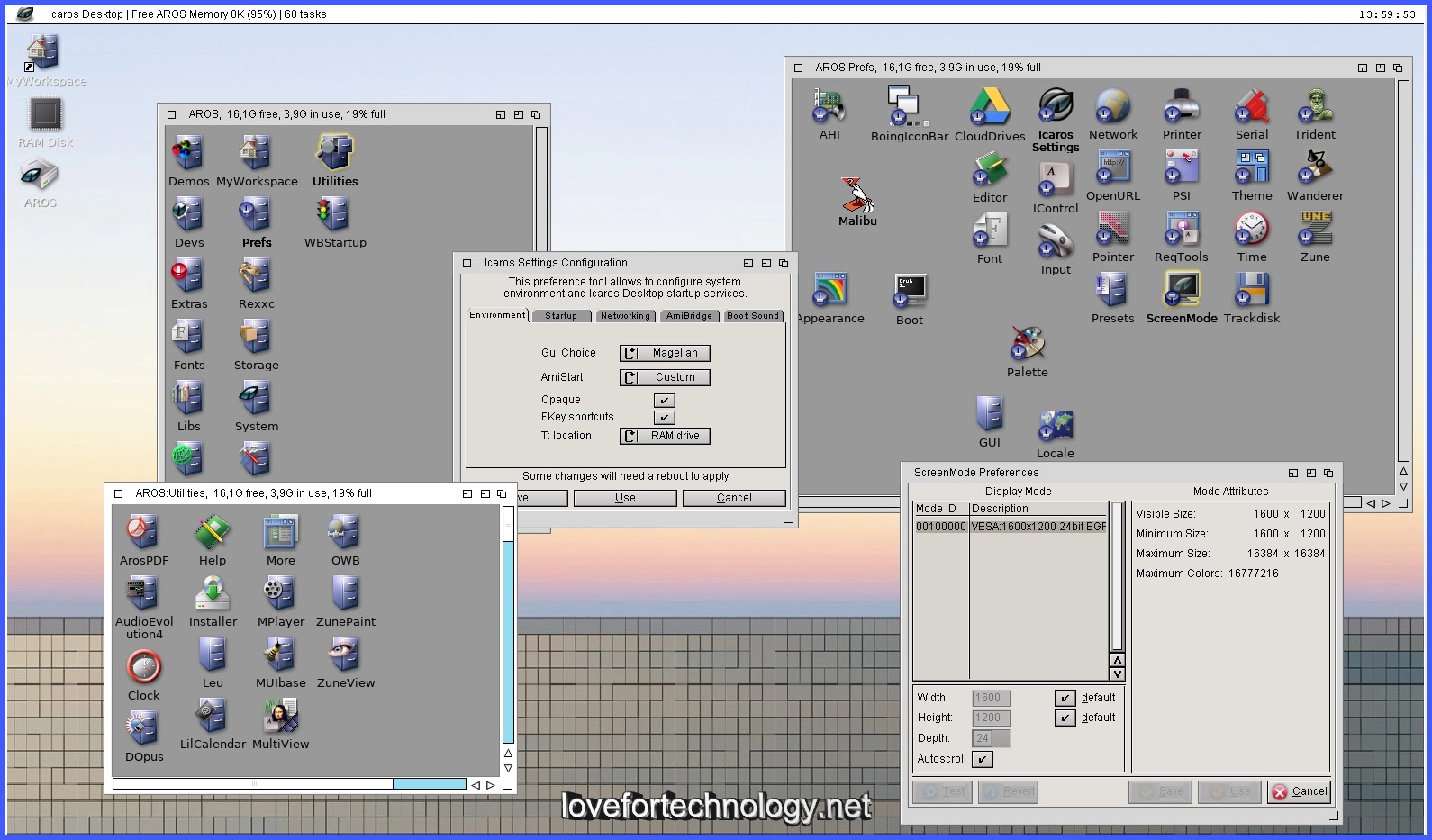Click the ScreenMode Width input field

(x=991, y=698)
